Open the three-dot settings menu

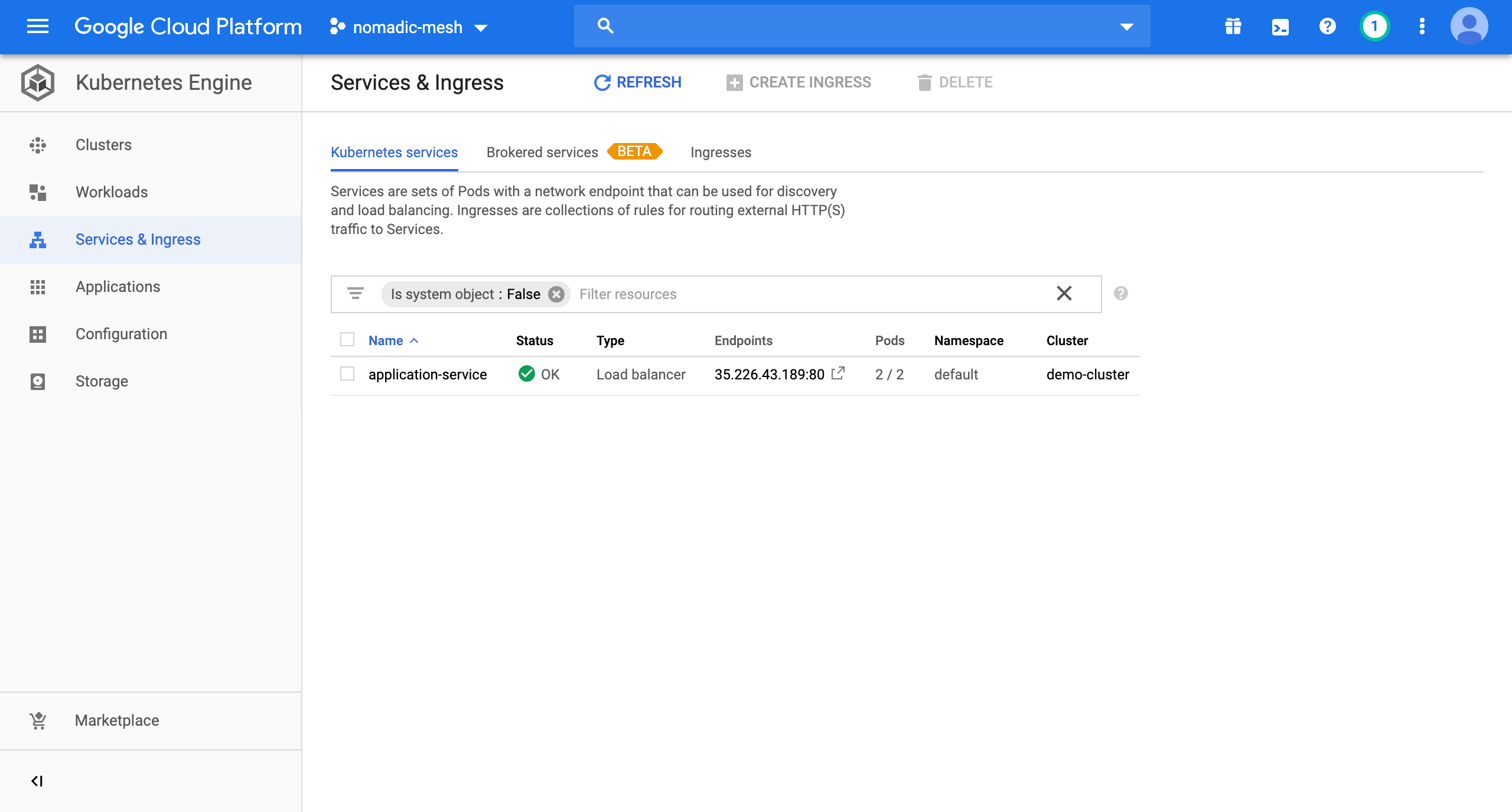[1422, 27]
